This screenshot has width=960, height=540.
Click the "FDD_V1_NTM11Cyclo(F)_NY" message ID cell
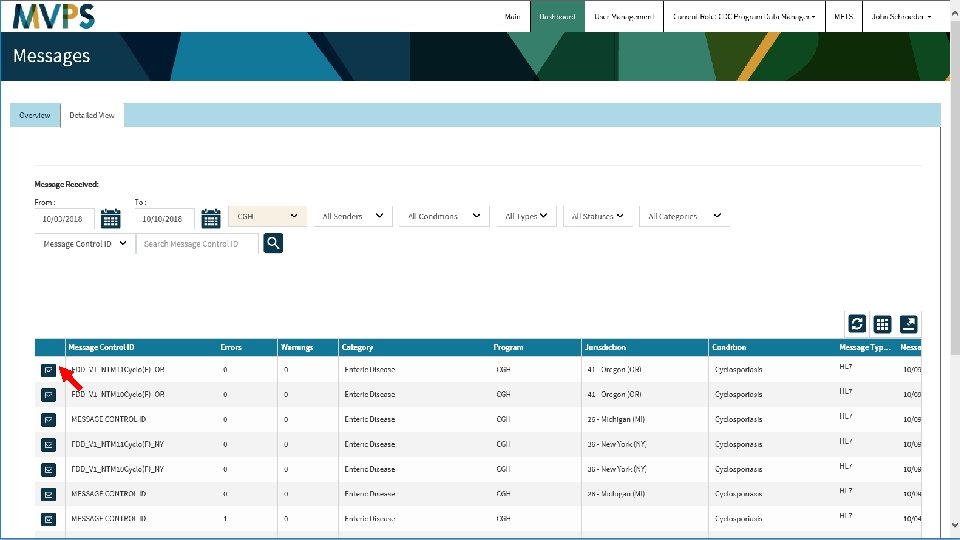[118, 444]
